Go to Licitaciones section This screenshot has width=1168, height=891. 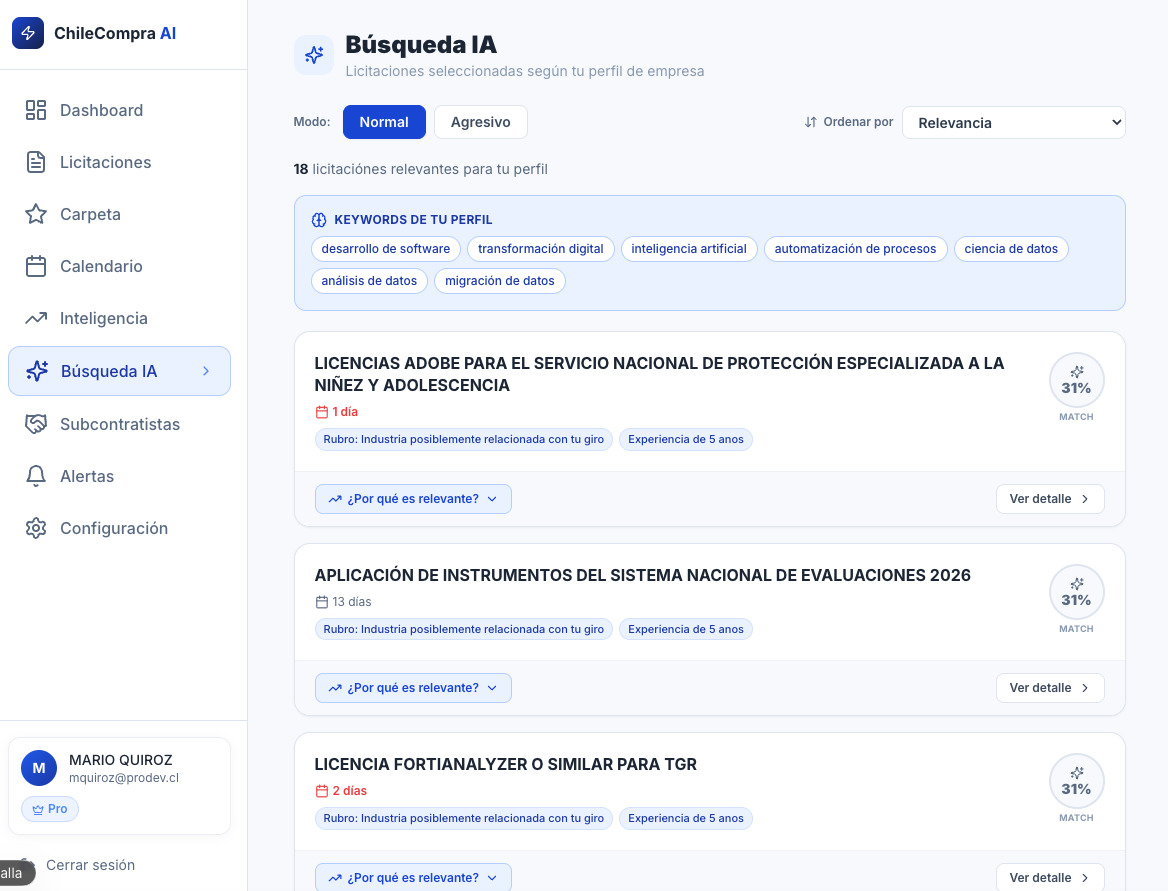(x=119, y=162)
